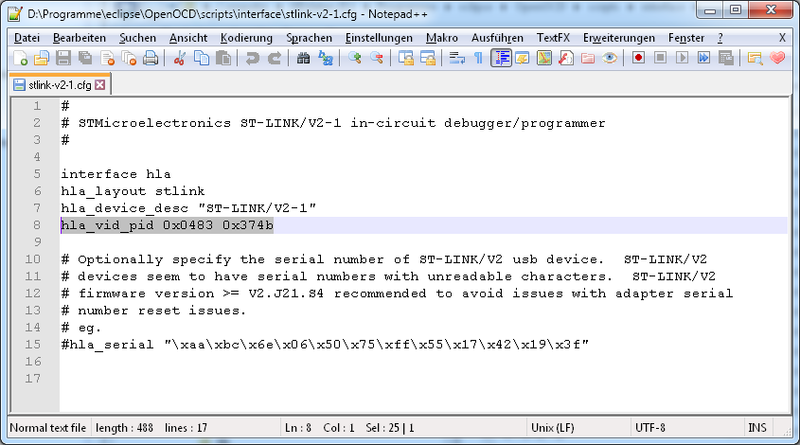This screenshot has height=445, width=800.
Task: Close the stlink-v2-1.cfg tab
Action: coord(100,85)
